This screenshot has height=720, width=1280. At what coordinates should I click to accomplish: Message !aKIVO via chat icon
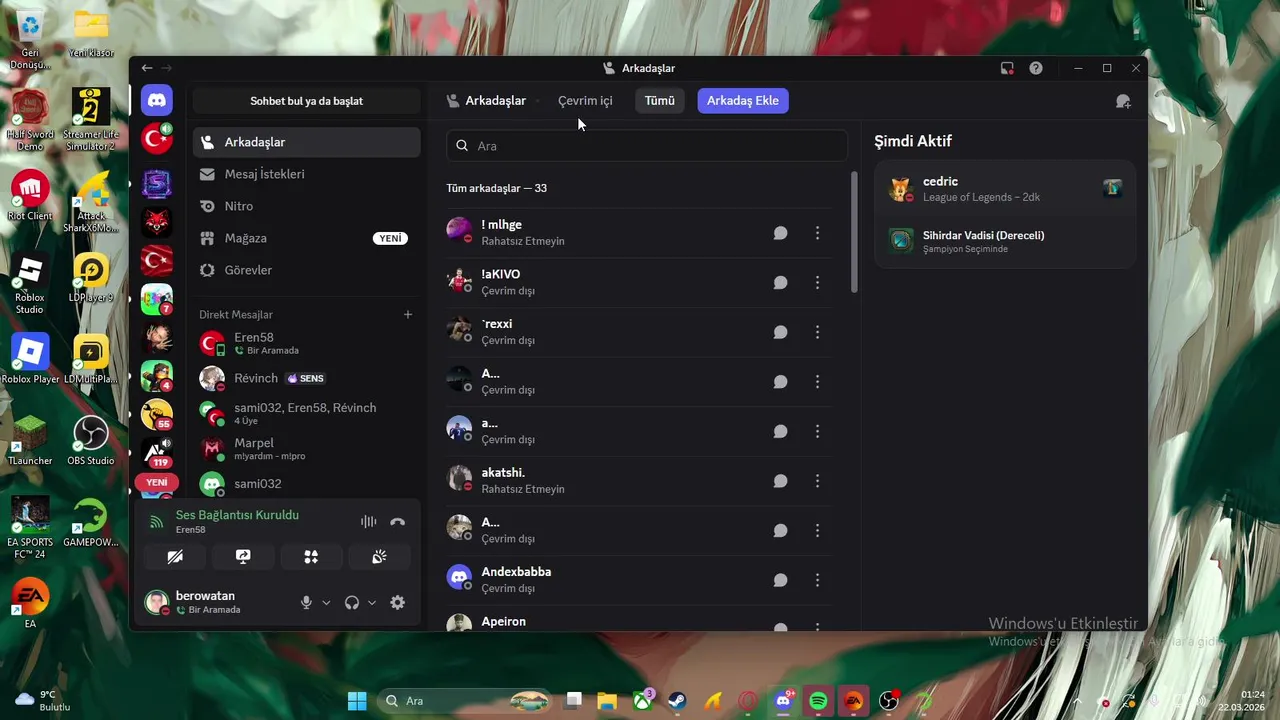click(781, 283)
